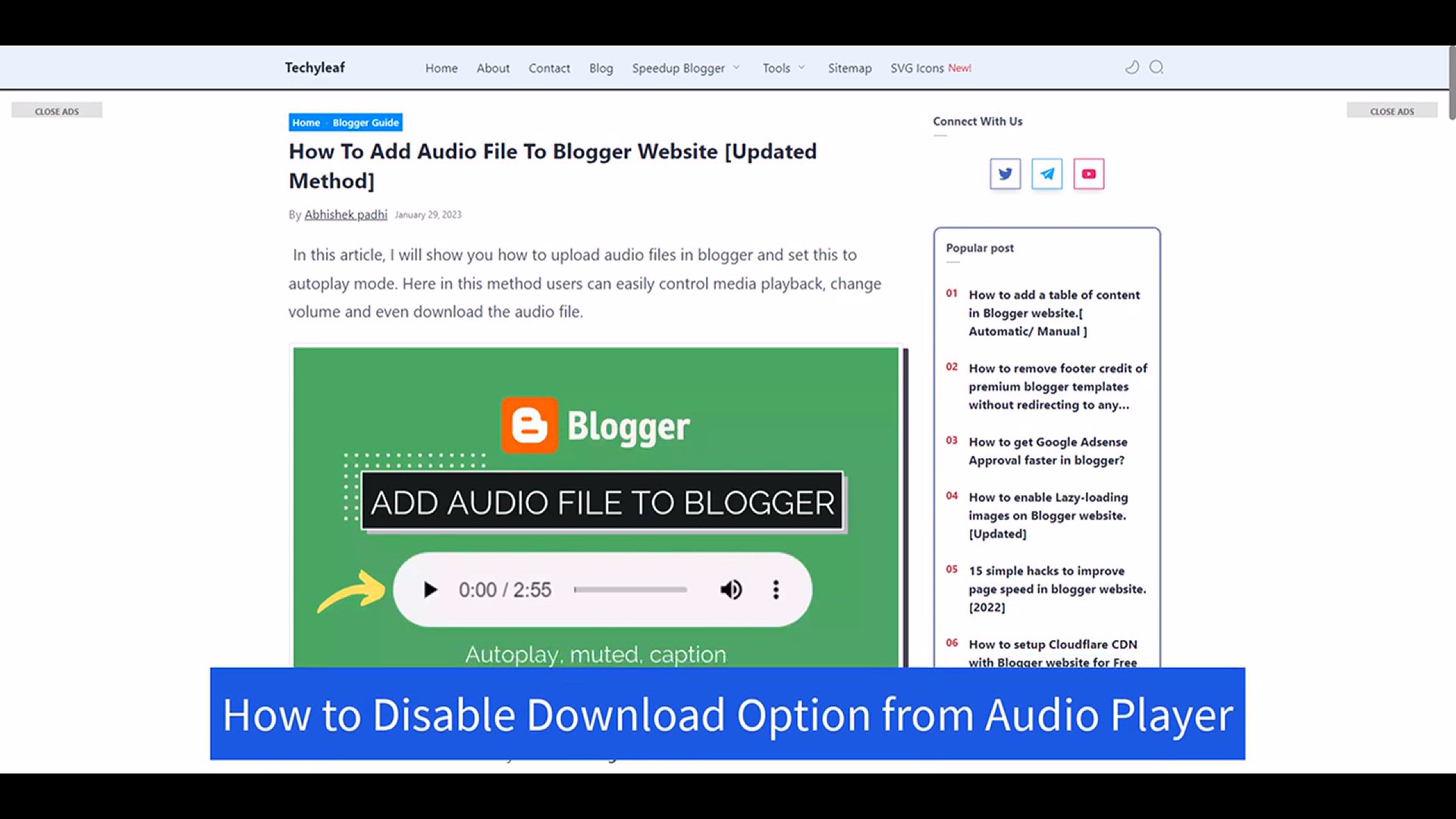The width and height of the screenshot is (1456, 819).
Task: Open 'How to get Google Adsense Approval' post
Action: point(1048,450)
